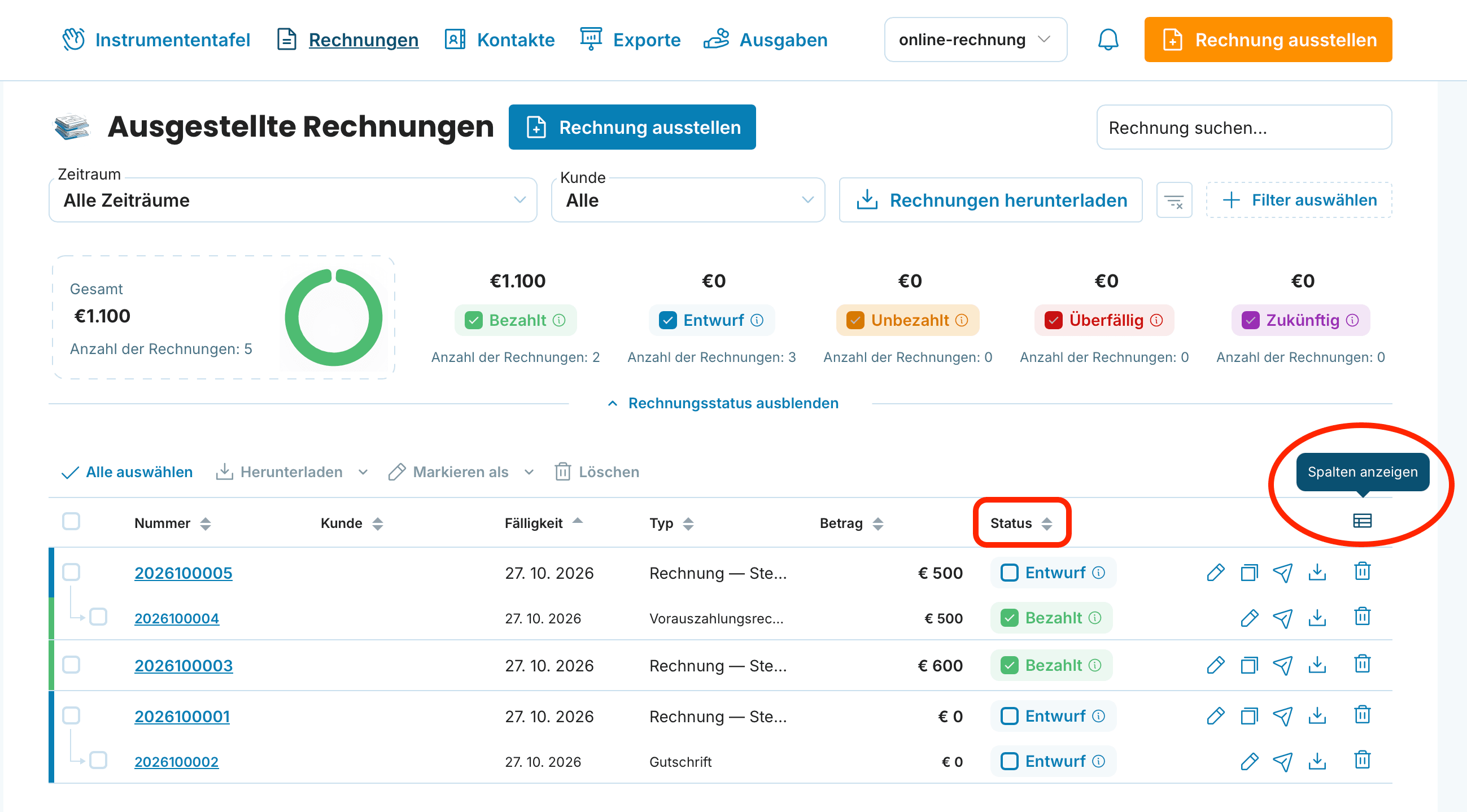Screen dimensions: 1467x812
Task: Click info icon next to Bezahlt summary
Action: tap(559, 320)
